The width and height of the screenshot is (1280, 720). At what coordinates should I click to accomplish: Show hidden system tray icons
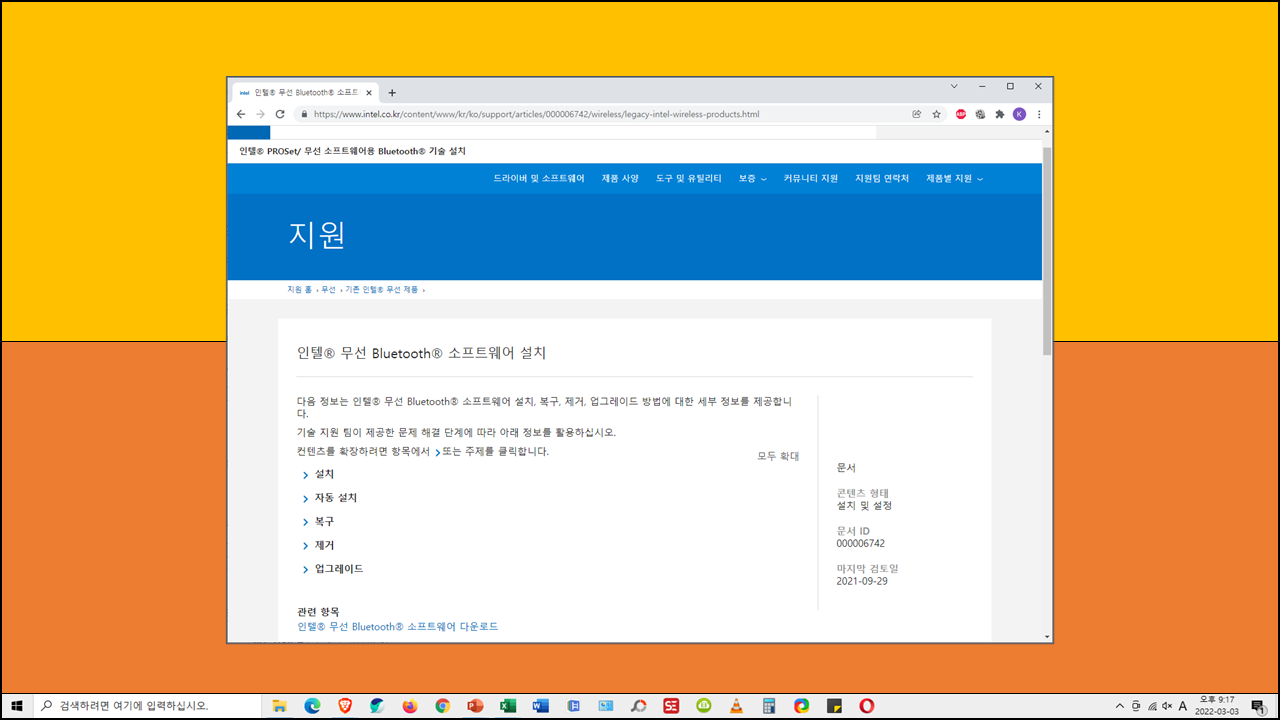(x=1120, y=706)
